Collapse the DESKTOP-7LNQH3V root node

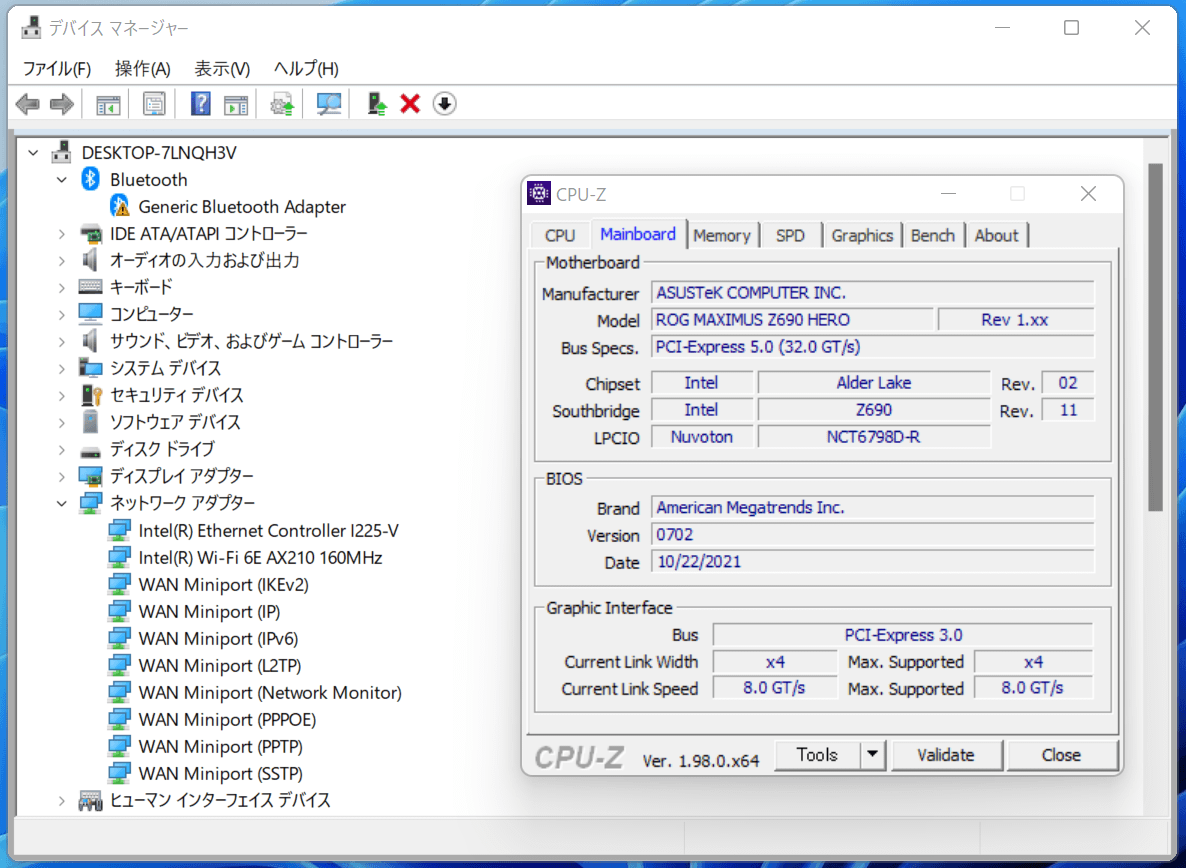pyautogui.click(x=33, y=153)
